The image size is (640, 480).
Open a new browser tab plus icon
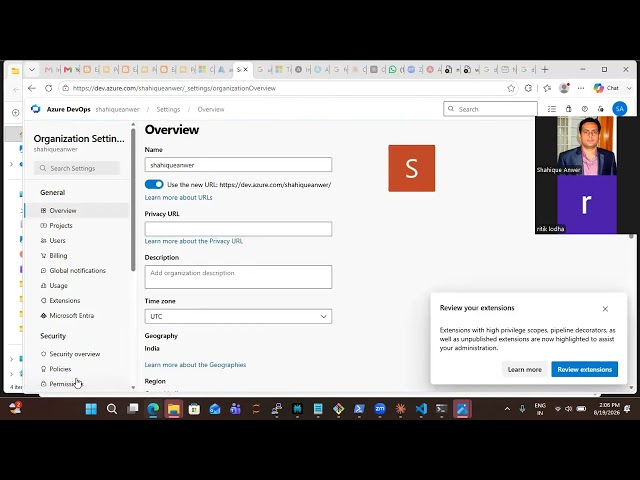tap(544, 69)
